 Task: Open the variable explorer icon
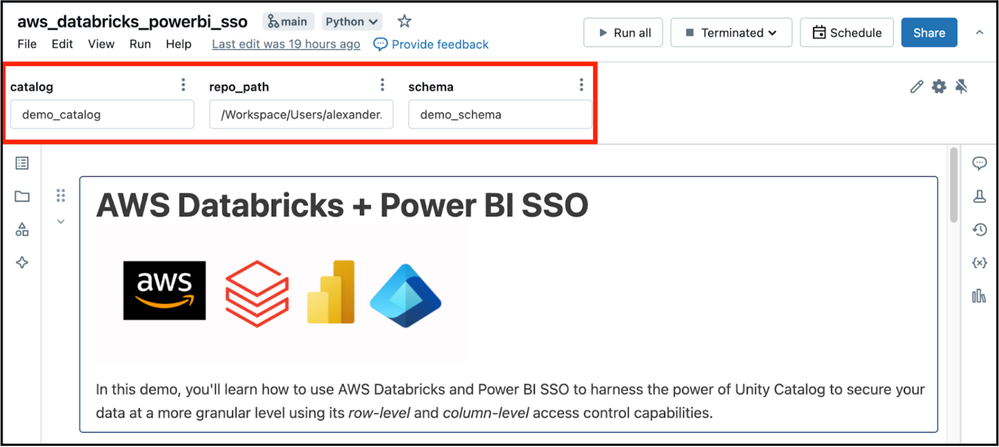979,262
